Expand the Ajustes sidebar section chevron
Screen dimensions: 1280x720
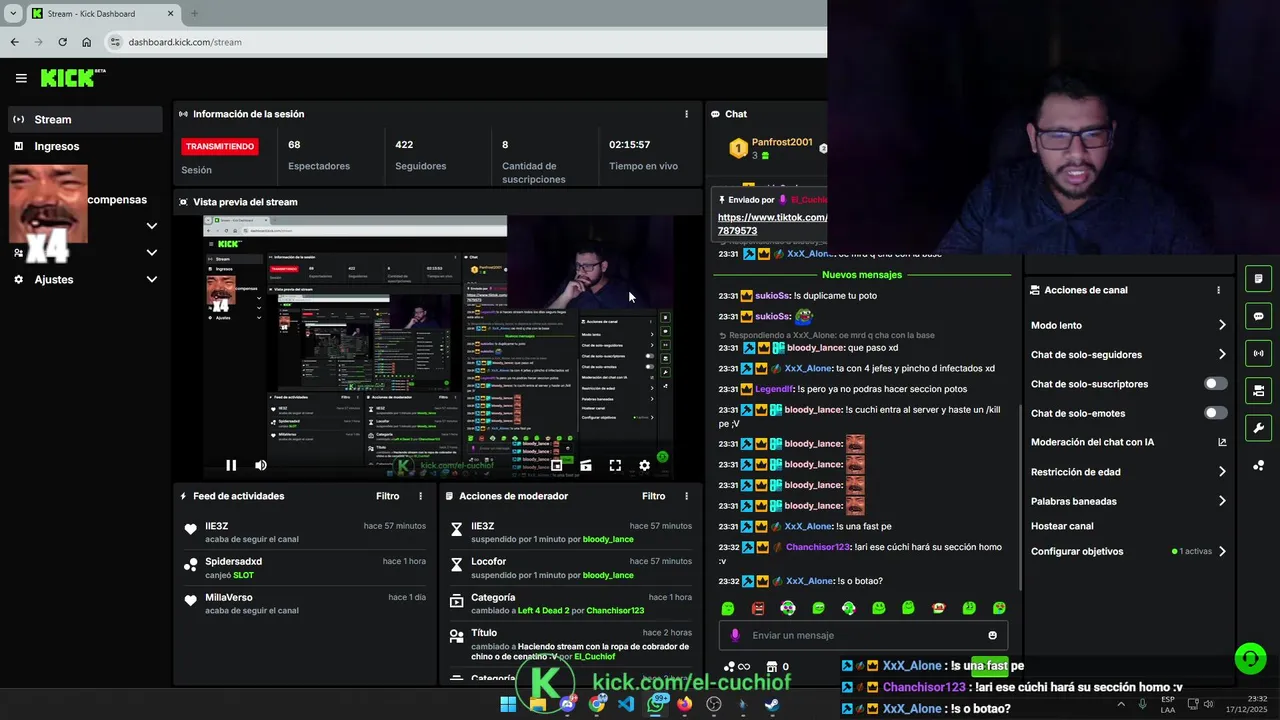[x=152, y=279]
